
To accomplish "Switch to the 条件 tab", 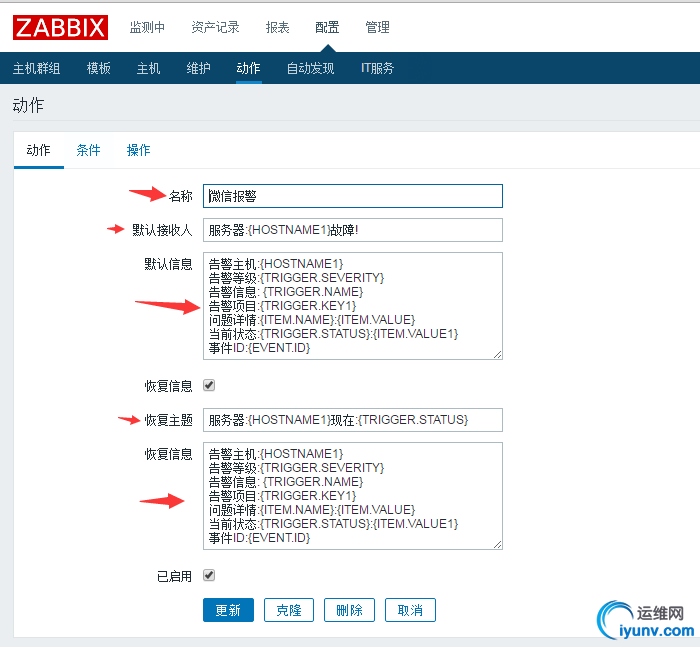I will [x=88, y=150].
